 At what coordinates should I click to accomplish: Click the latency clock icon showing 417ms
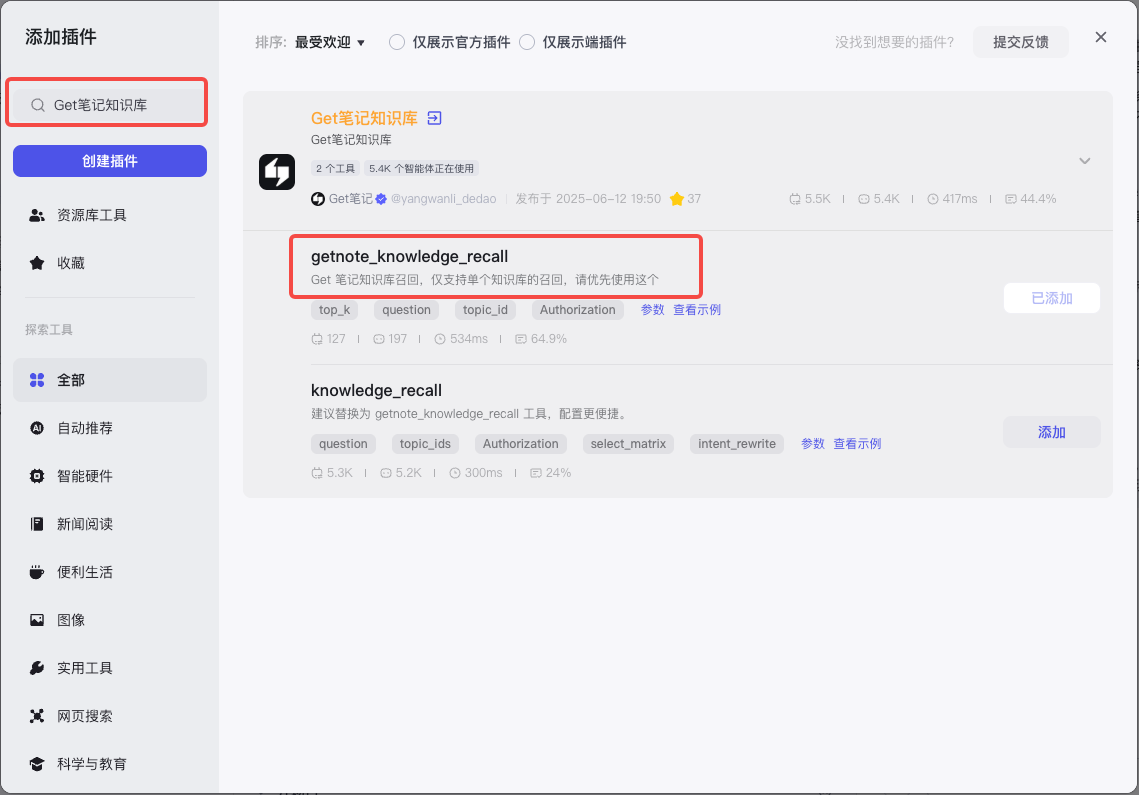click(933, 199)
